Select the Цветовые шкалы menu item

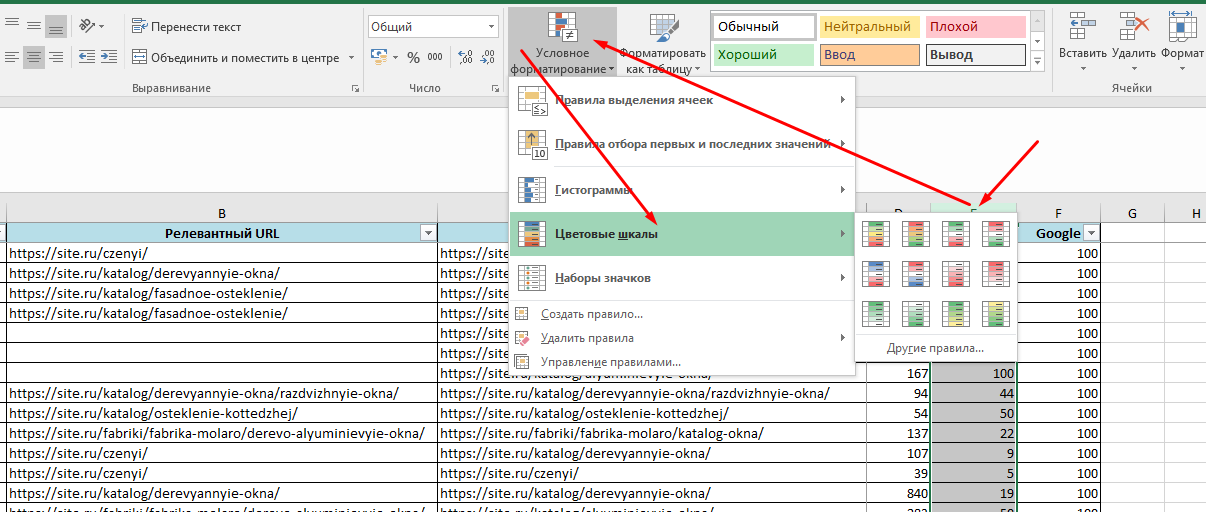coord(682,233)
